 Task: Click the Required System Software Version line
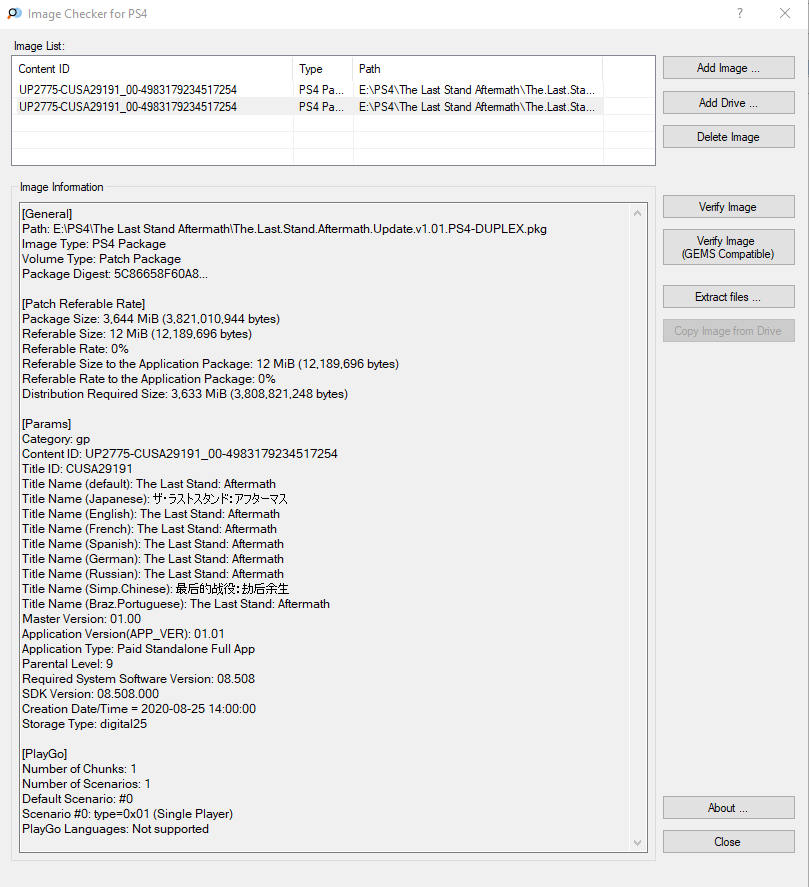pos(139,679)
